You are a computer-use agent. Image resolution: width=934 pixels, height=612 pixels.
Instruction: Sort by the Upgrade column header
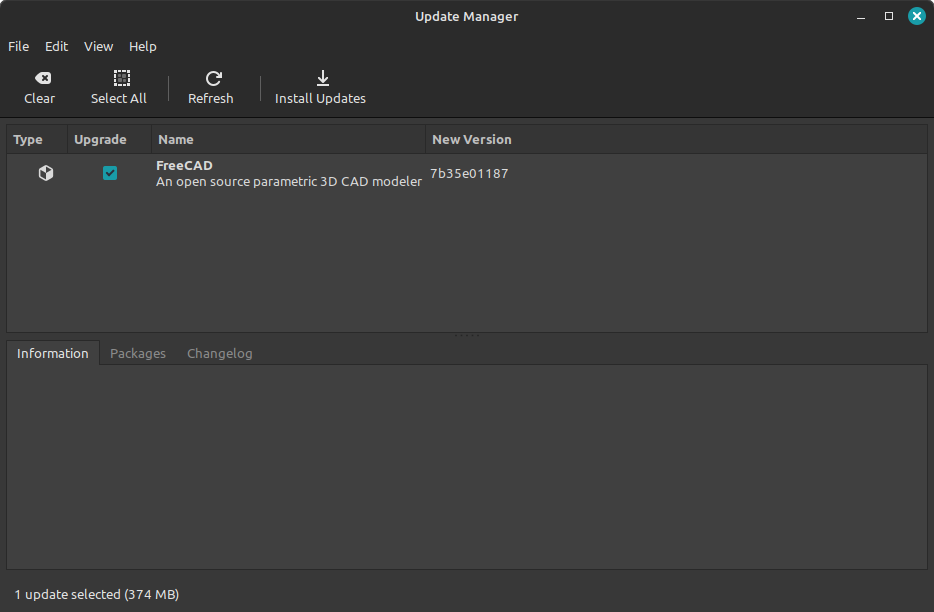(110, 139)
